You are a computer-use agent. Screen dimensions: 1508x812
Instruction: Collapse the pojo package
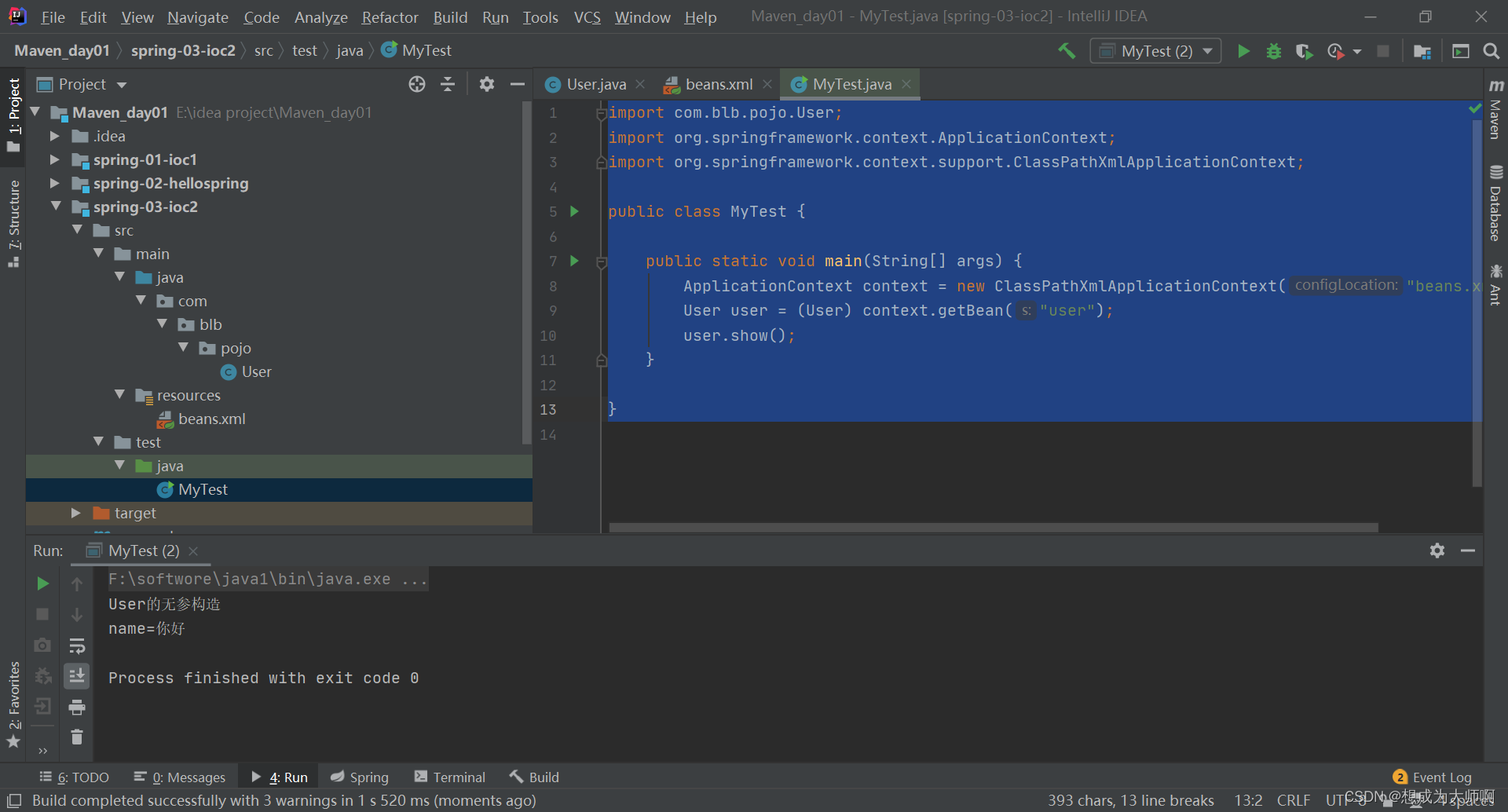(183, 348)
